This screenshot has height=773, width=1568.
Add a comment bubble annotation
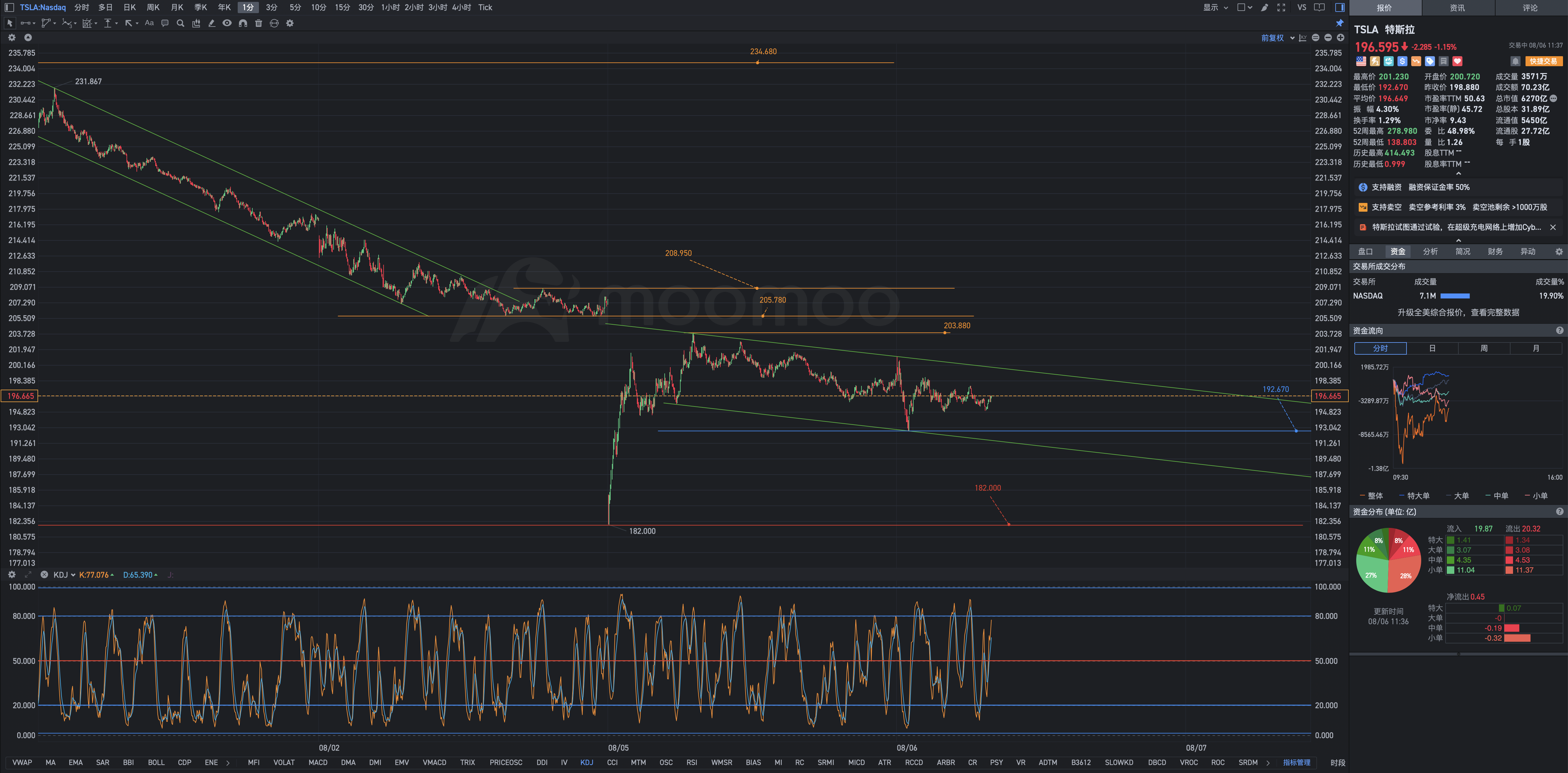(x=165, y=23)
